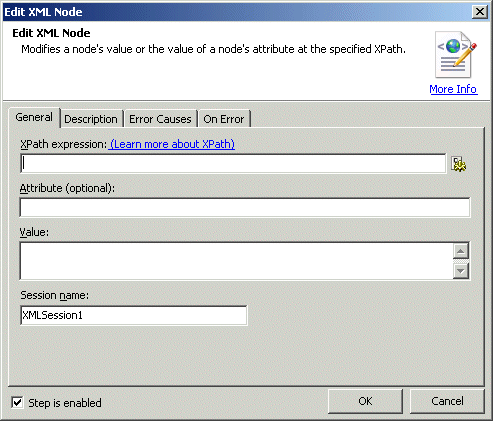Viewport: 493px width, 421px height.
Task: Focus the XPath expression text field
Action: click(x=233, y=163)
